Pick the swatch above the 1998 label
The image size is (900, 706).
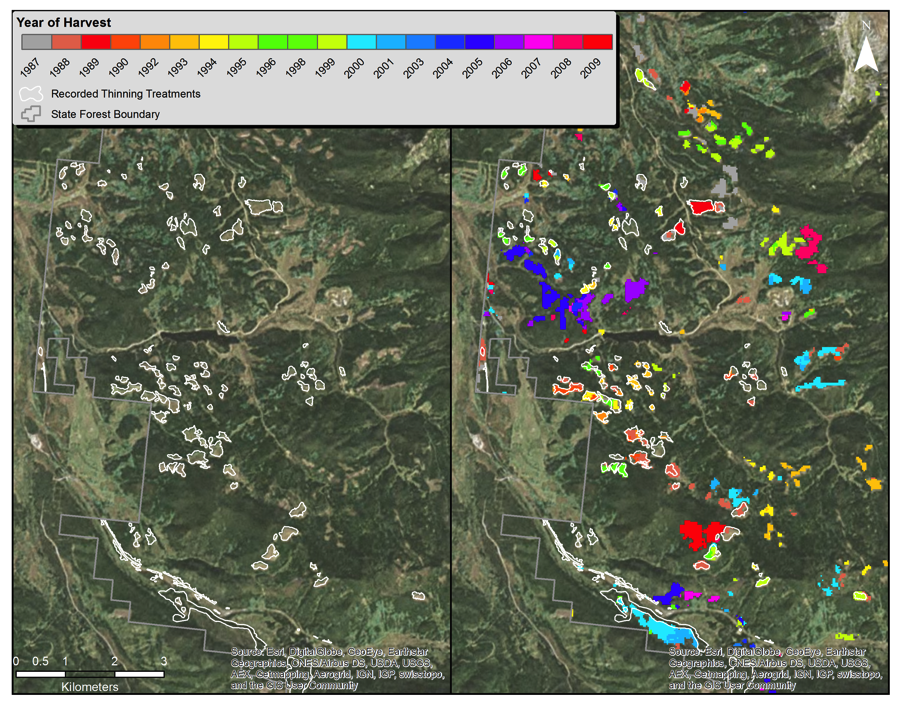pos(302,42)
